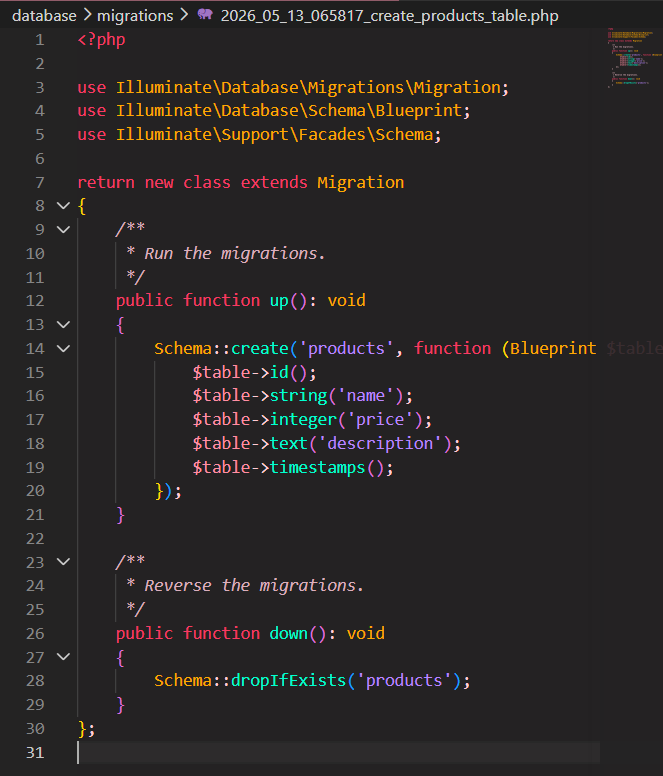Image resolution: width=663 pixels, height=776 pixels.
Task: Open the database breadcrumb segment
Action: coord(44,16)
